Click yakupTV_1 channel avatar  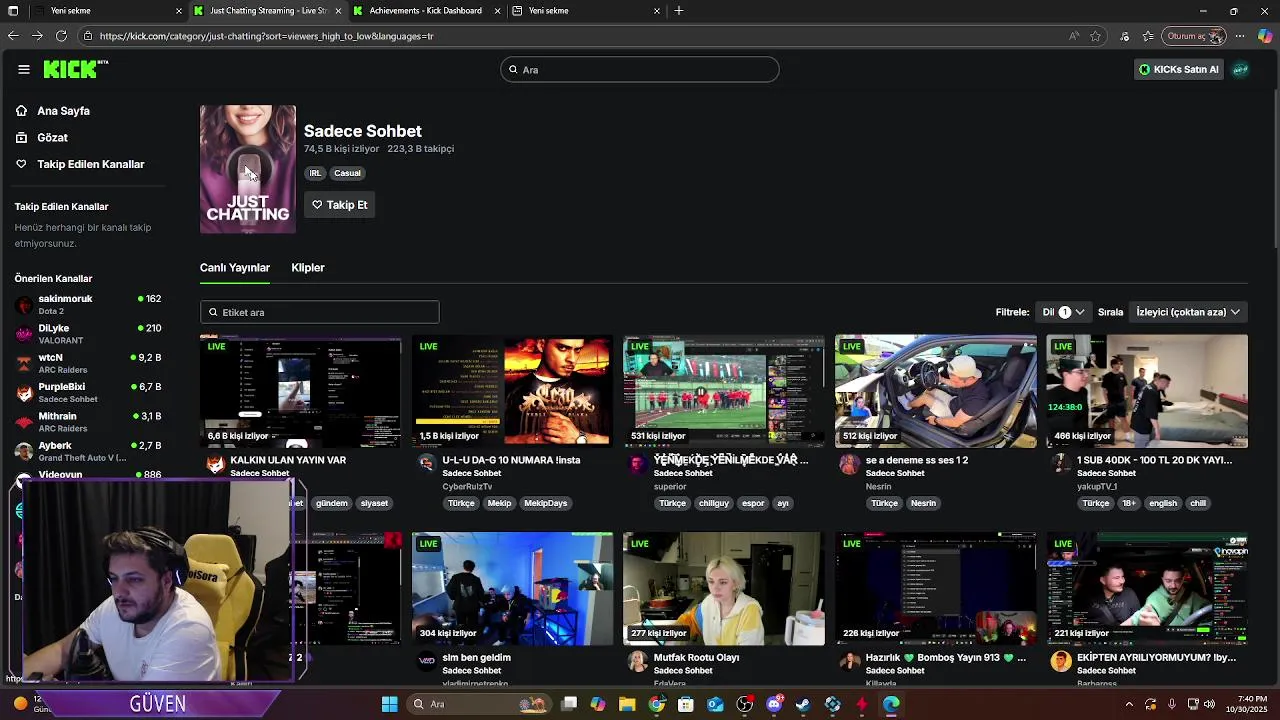1061,463
